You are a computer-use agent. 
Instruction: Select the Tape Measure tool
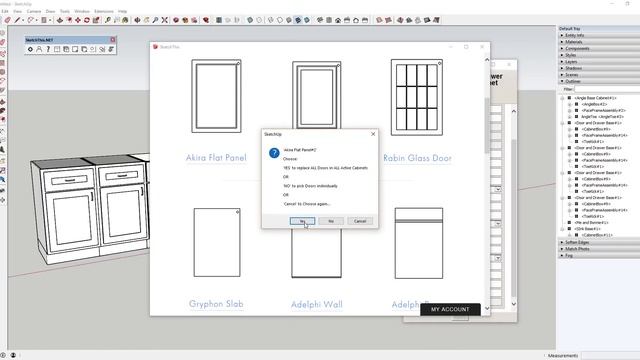click(x=107, y=20)
